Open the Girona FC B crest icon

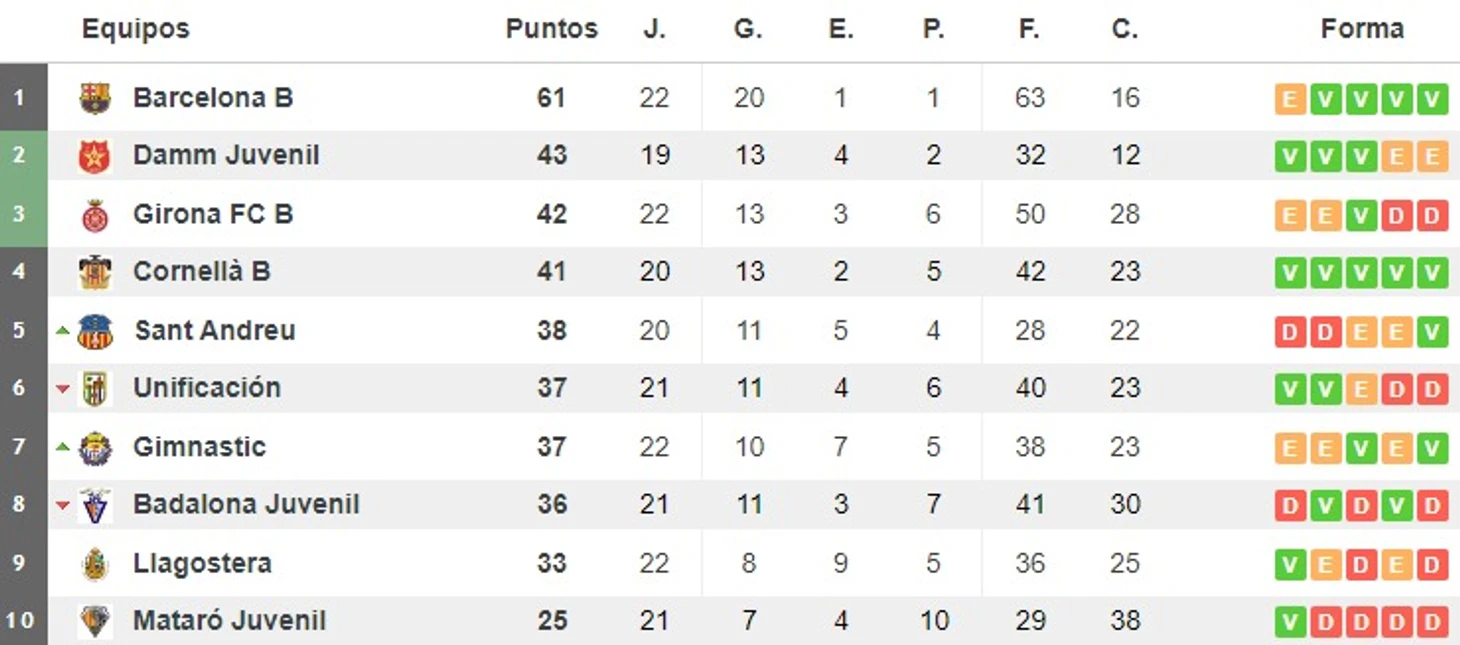click(95, 214)
